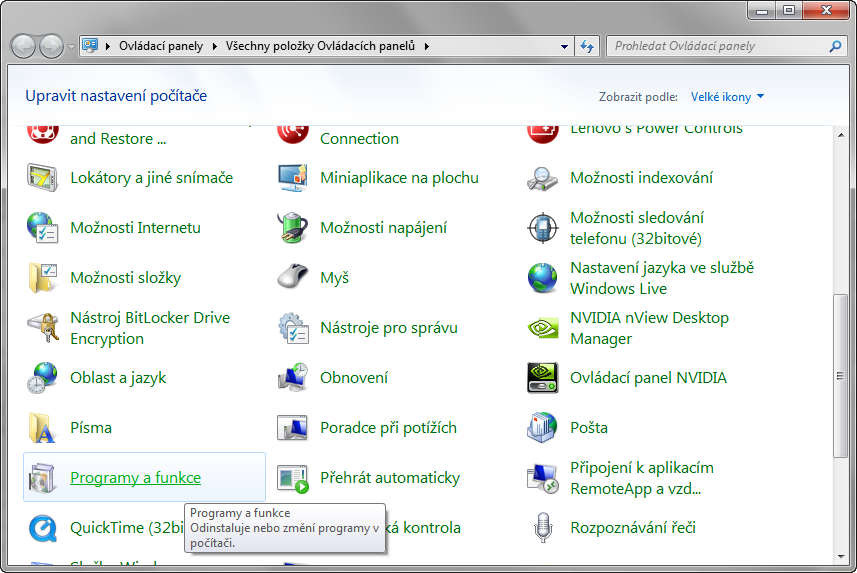Open the Windows Live language globe icon
The width and height of the screenshot is (857, 573).
click(x=542, y=278)
